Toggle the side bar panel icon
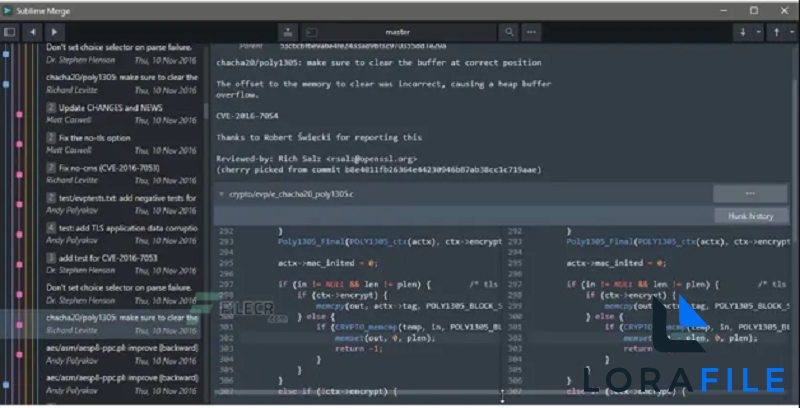This screenshot has width=800, height=408. click(x=9, y=32)
